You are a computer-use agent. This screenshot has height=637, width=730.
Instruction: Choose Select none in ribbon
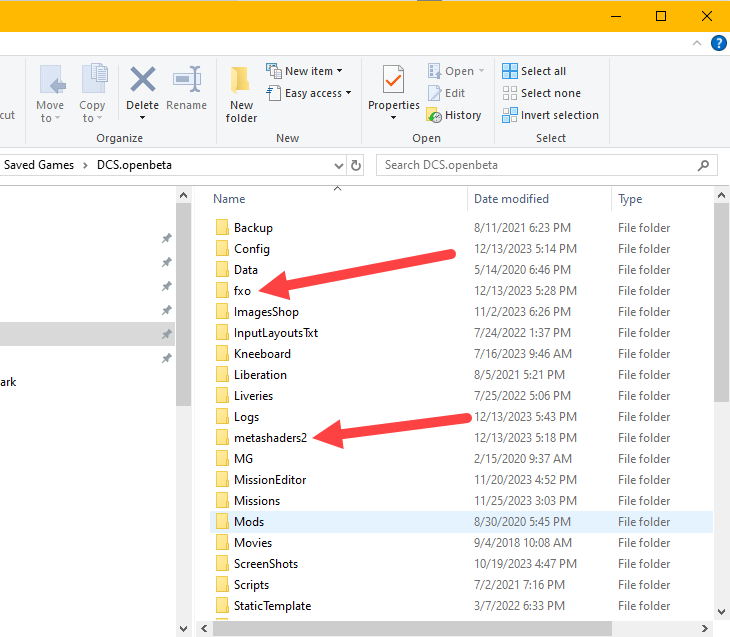[x=541, y=93]
